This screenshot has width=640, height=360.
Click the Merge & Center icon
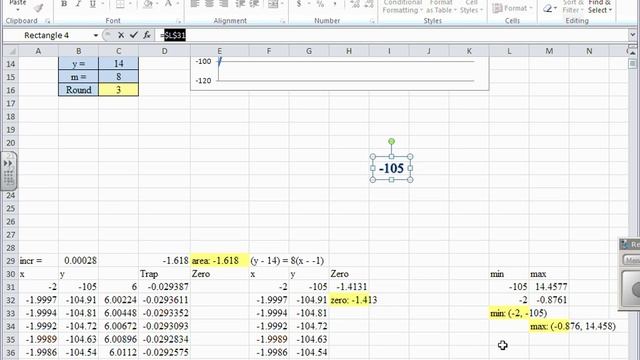click(273, 4)
